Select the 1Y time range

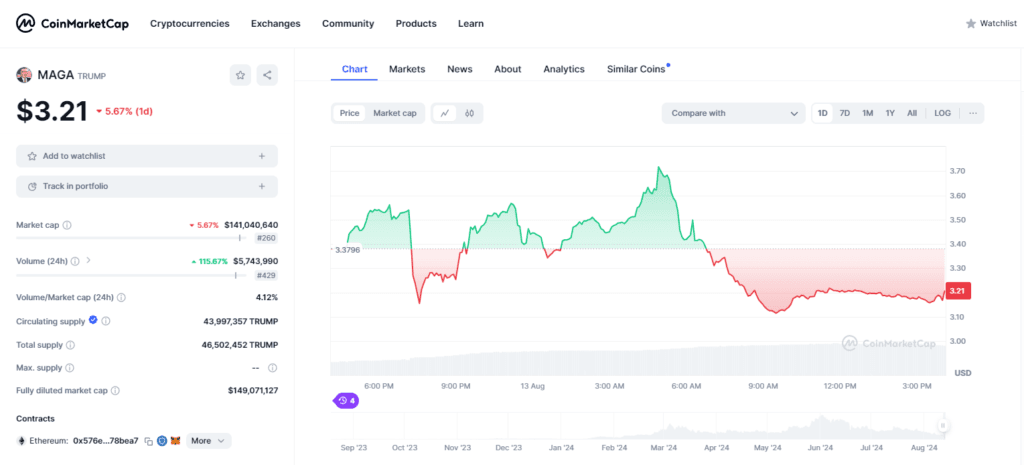890,113
